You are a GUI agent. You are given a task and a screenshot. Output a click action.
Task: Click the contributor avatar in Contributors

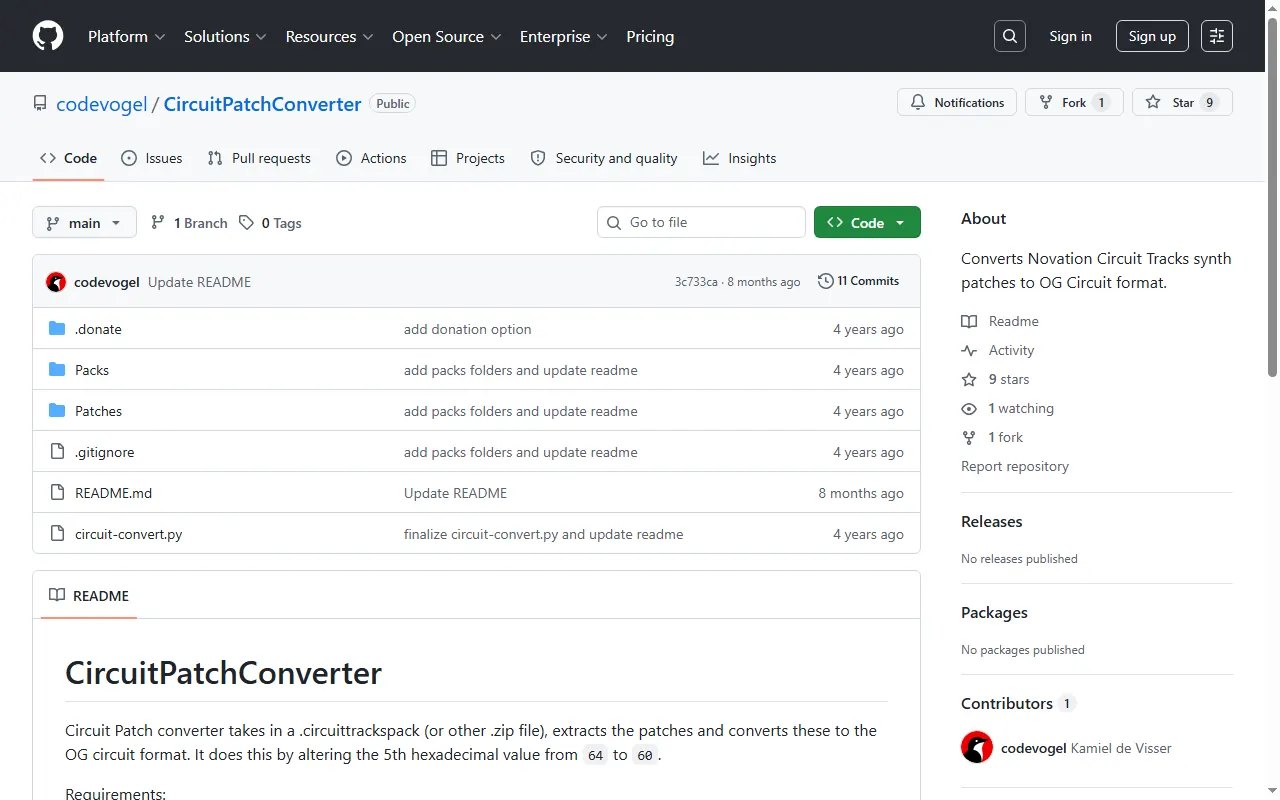(977, 748)
